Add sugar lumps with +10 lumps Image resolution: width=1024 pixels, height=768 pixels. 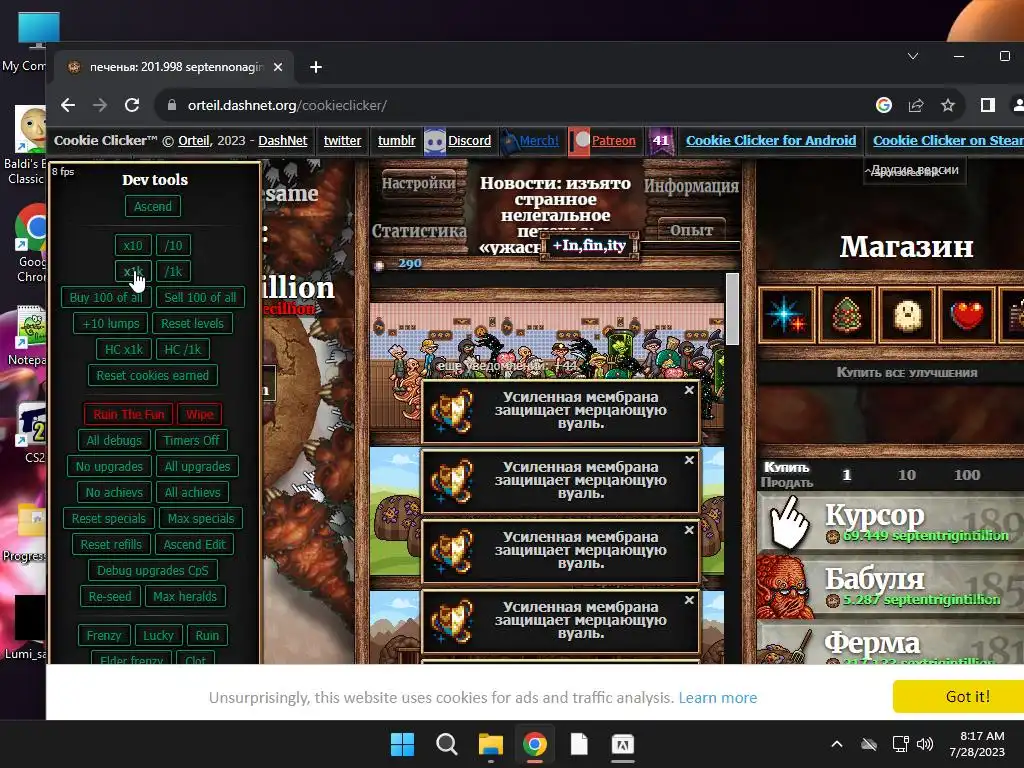point(110,323)
